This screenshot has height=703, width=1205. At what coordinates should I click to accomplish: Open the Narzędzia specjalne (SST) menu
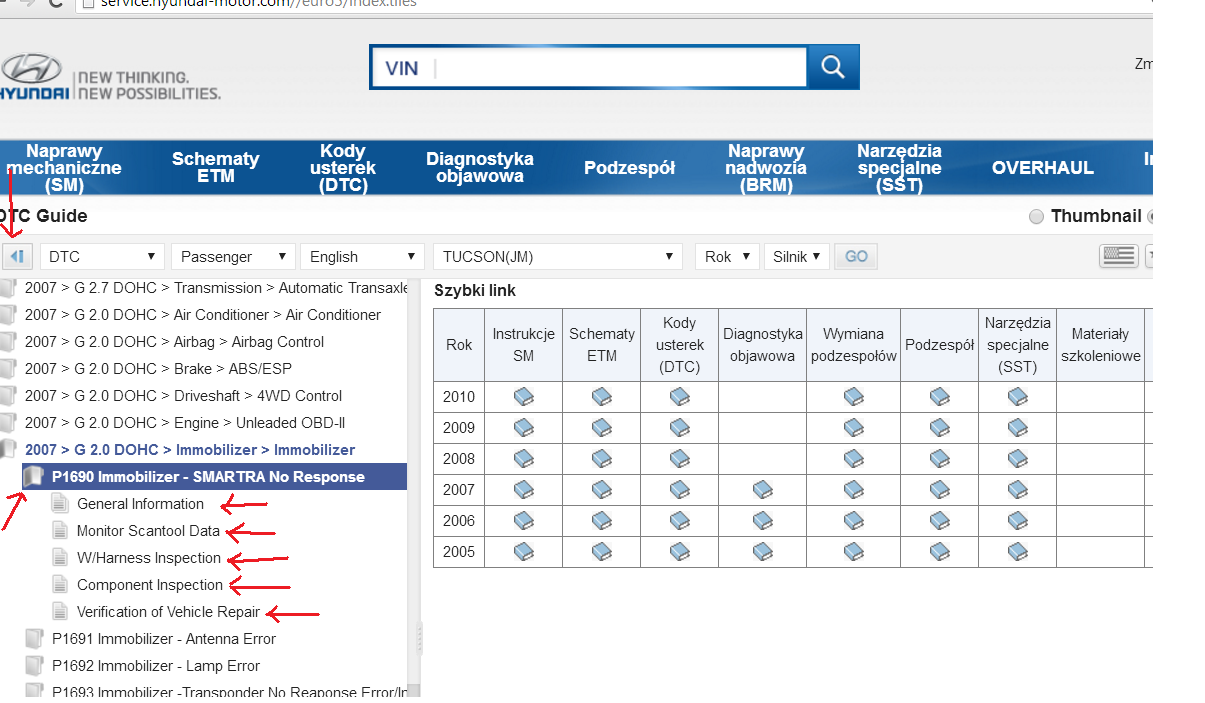pyautogui.click(x=899, y=168)
